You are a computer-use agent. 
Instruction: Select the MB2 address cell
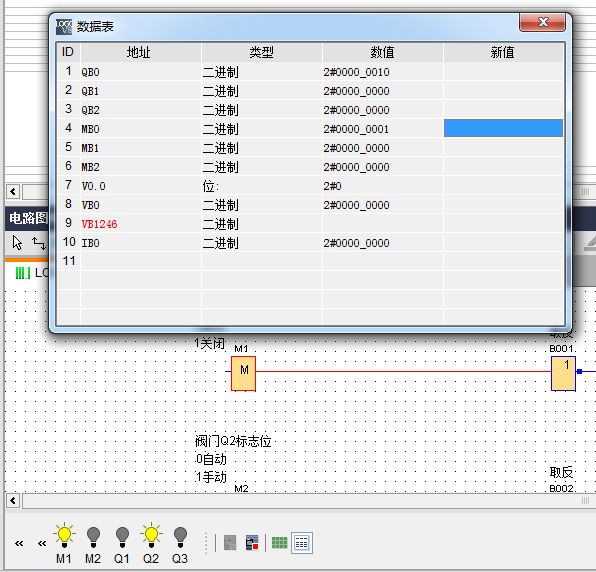click(141, 166)
